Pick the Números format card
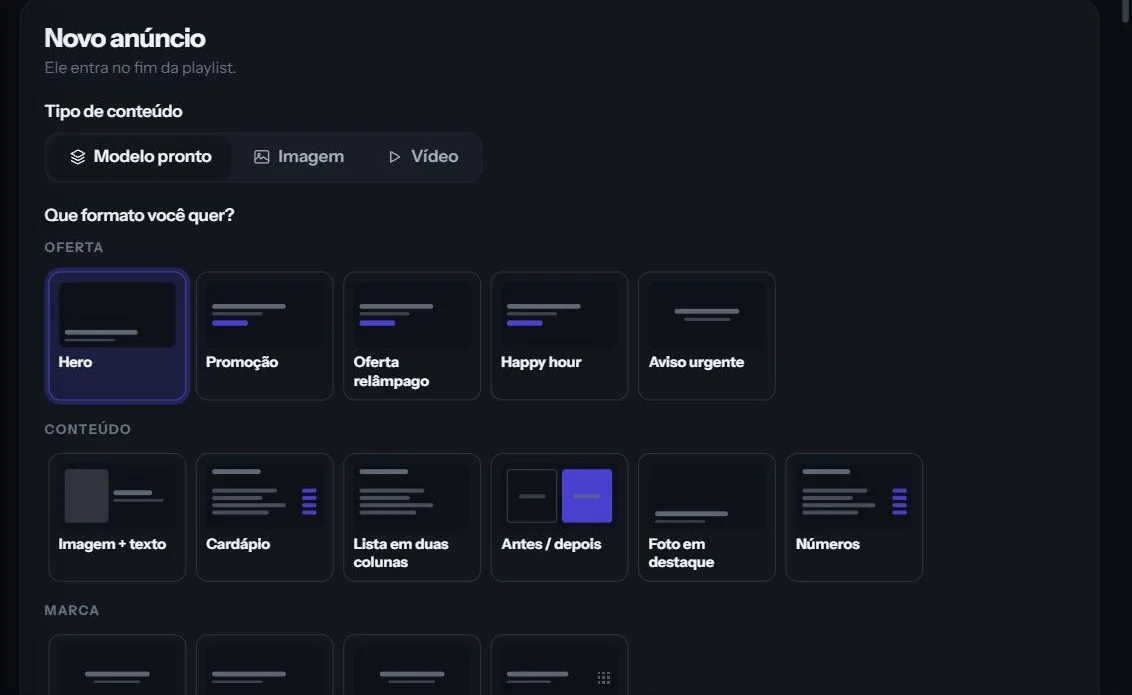 pyautogui.click(x=853, y=517)
